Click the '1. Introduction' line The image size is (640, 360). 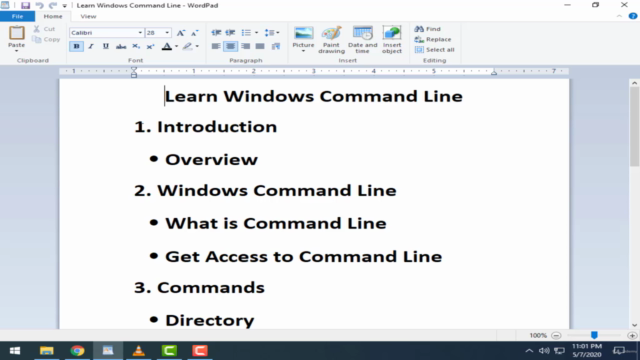(206, 127)
